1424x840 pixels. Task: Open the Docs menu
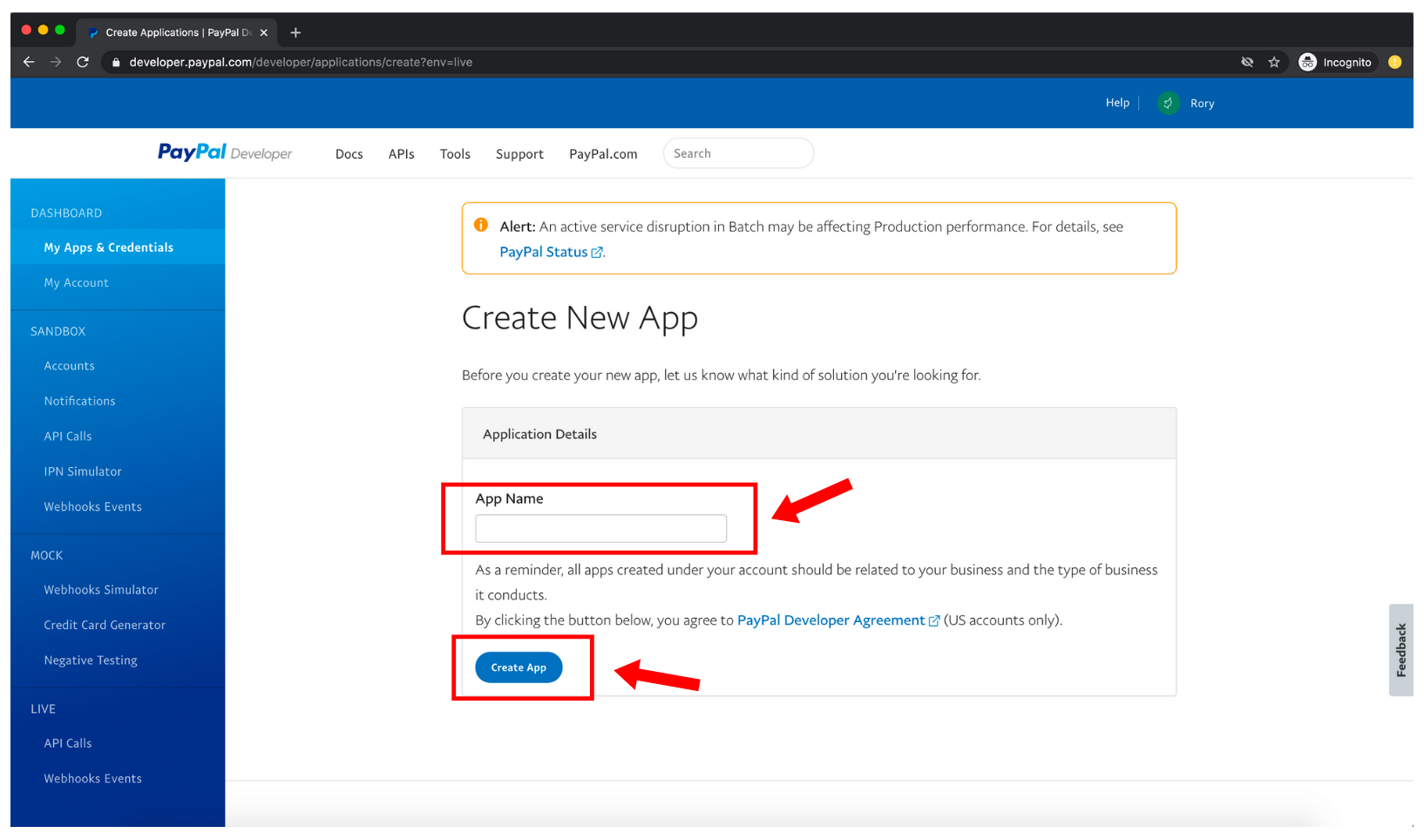tap(349, 153)
